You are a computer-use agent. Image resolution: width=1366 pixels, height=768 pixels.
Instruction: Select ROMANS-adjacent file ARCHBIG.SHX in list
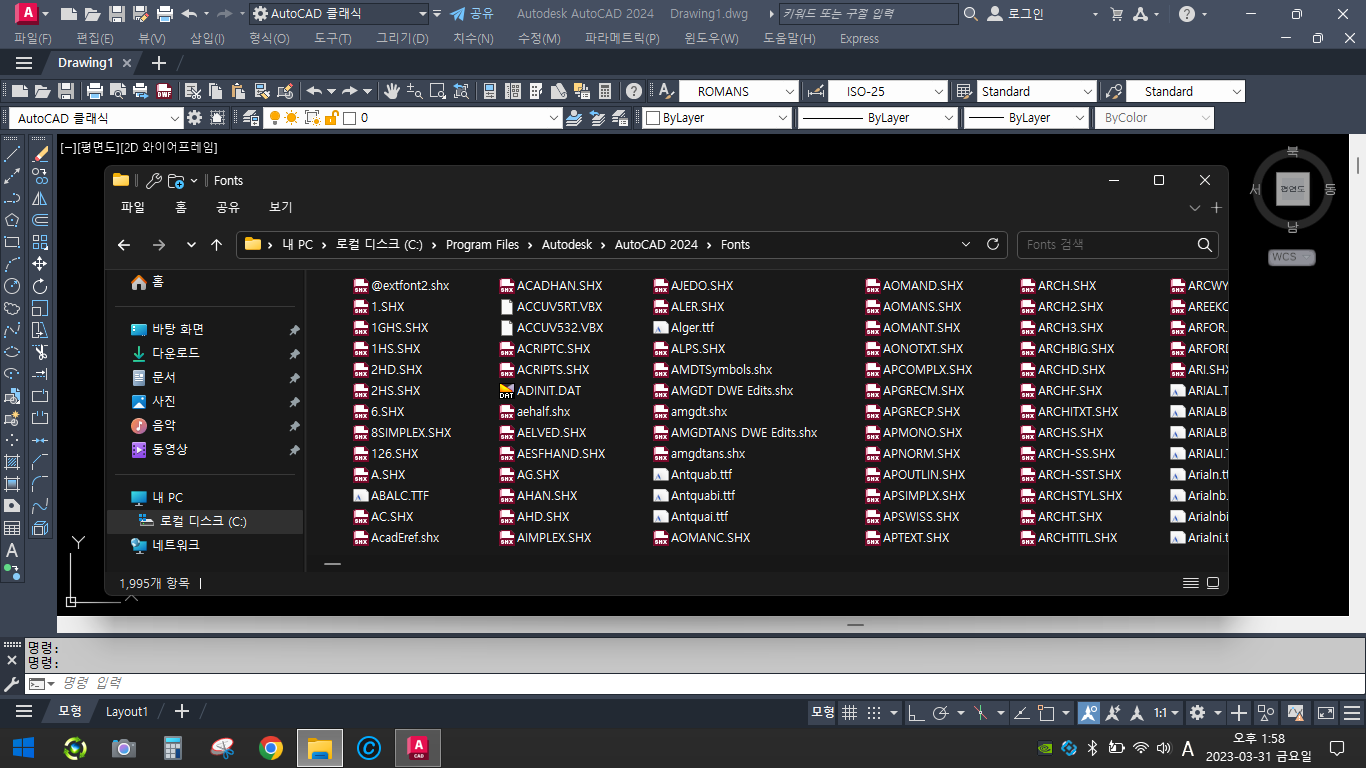(1067, 349)
